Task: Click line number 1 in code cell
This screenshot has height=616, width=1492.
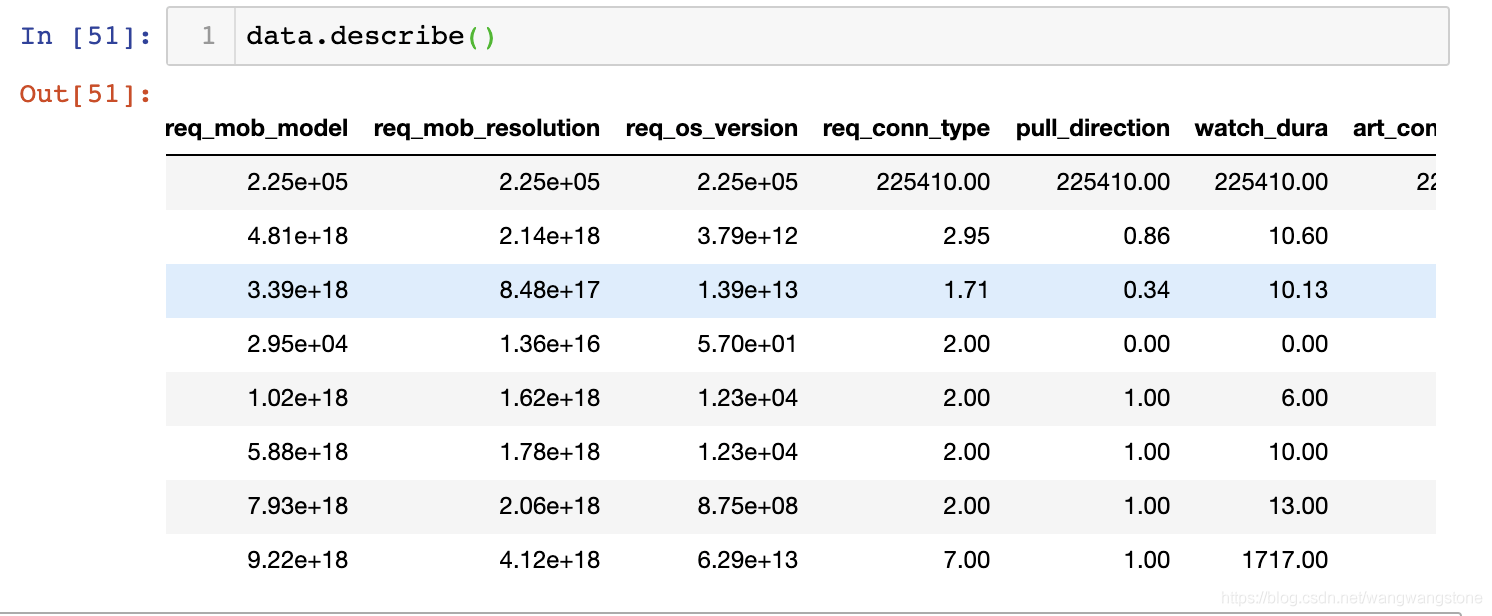Action: pyautogui.click(x=207, y=37)
